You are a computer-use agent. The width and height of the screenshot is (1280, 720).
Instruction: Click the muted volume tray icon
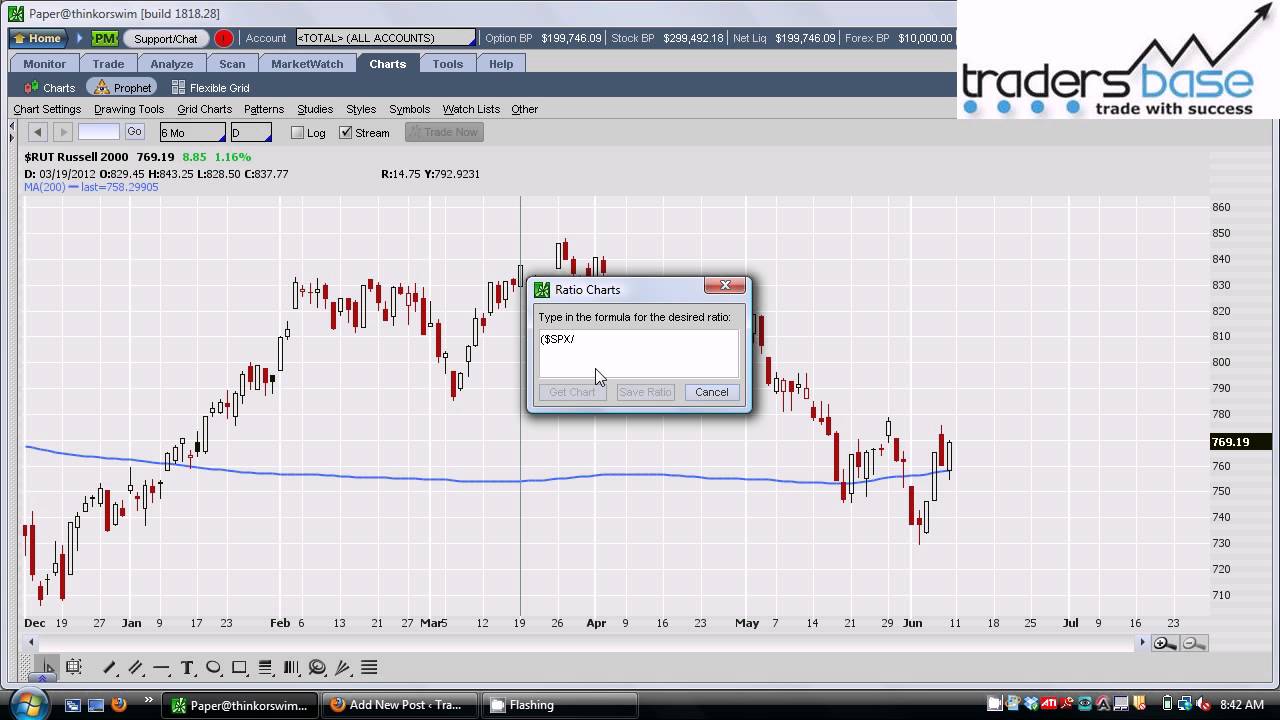1203,704
